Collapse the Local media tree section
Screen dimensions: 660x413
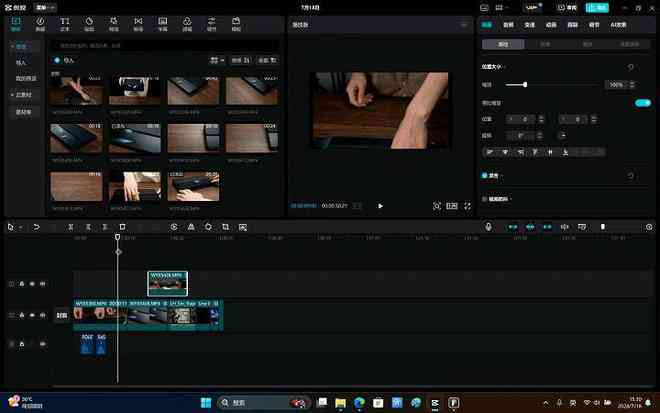[x=12, y=46]
